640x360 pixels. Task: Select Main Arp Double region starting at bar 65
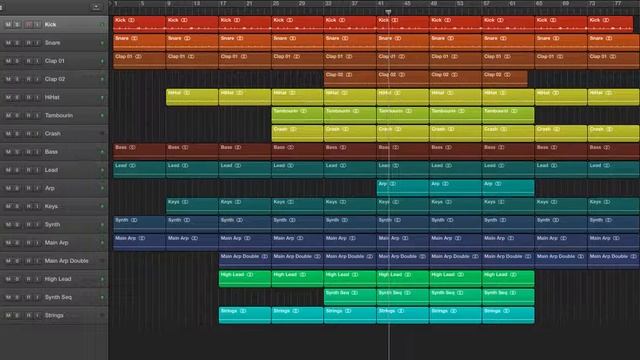coord(561,260)
